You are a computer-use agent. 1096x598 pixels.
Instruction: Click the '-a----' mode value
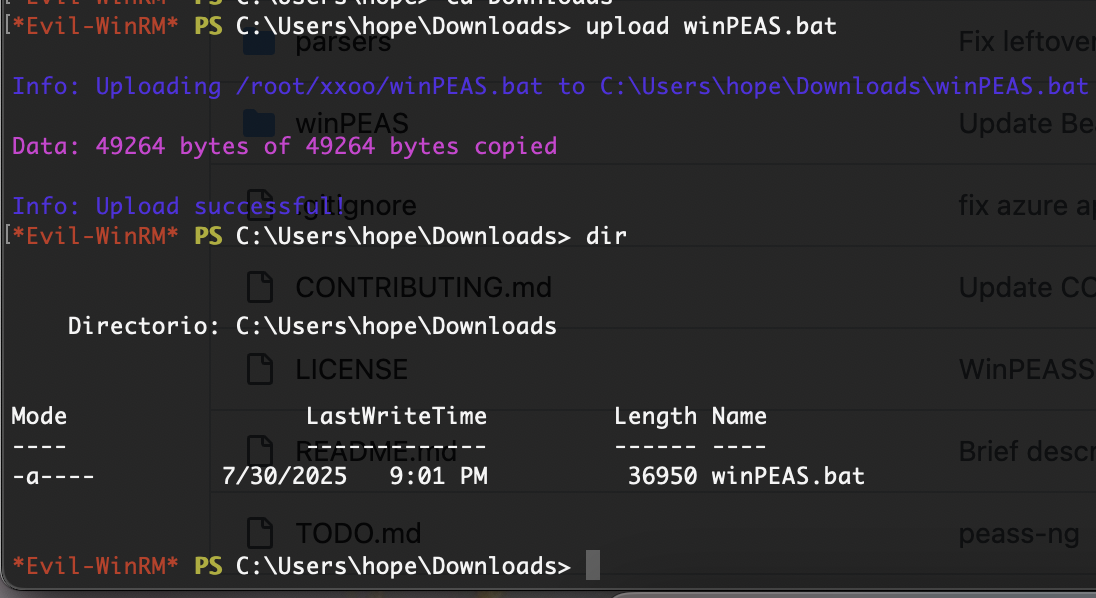[53, 476]
